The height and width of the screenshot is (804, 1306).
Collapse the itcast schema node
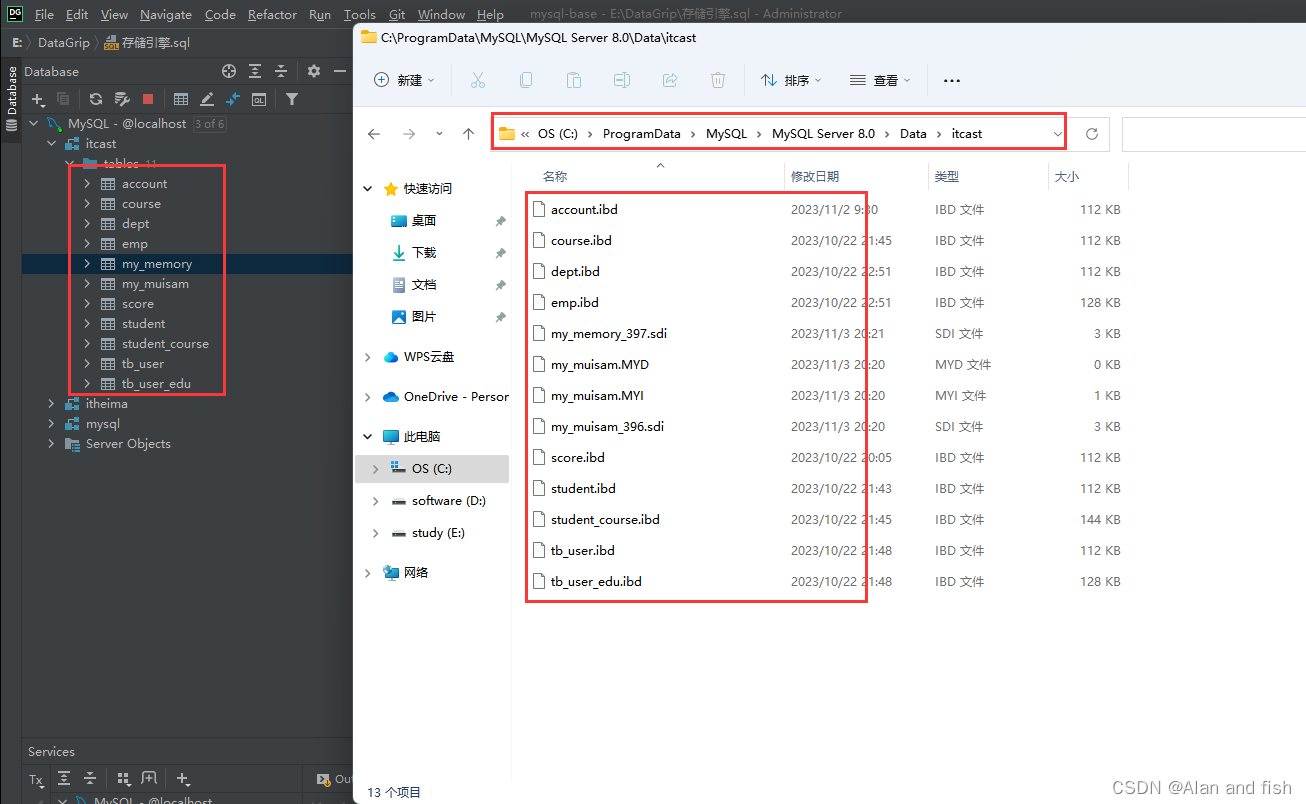[x=51, y=144]
